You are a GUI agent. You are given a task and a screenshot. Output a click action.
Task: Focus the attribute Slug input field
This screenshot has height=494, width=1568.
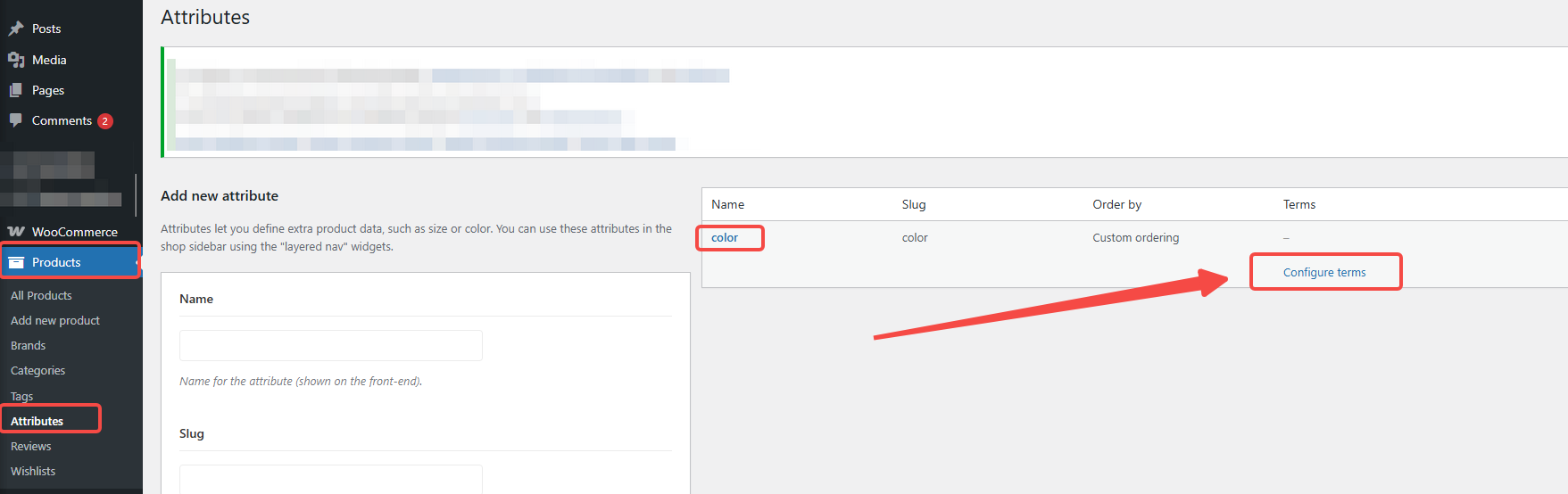(331, 479)
